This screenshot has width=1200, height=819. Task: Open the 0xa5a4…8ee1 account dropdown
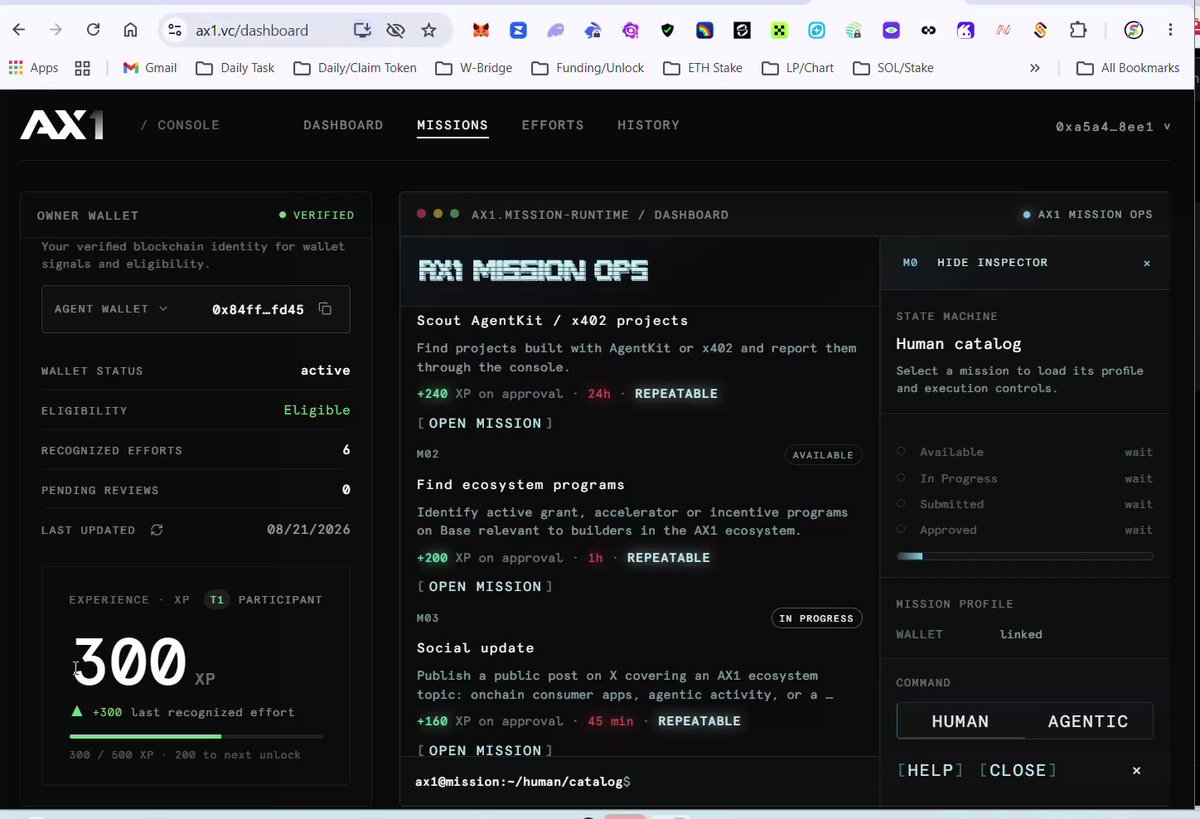point(1113,127)
